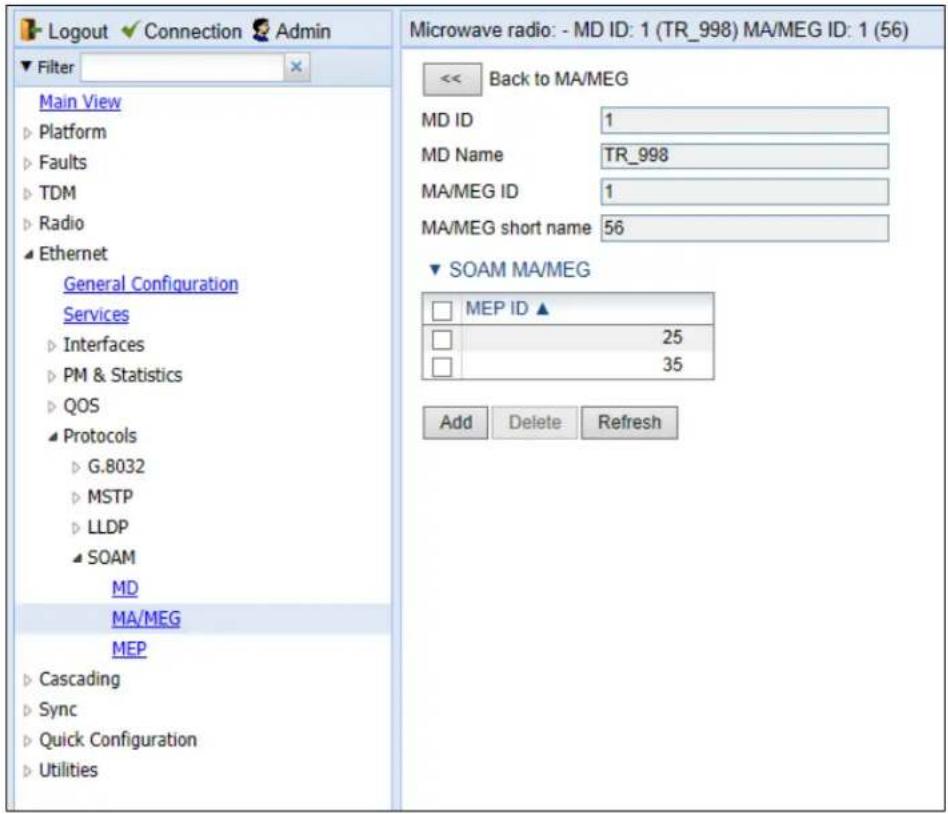Screen dimensions: 948x814
Task: Select the checkbox for MEP ID 25
Action: click(442, 339)
